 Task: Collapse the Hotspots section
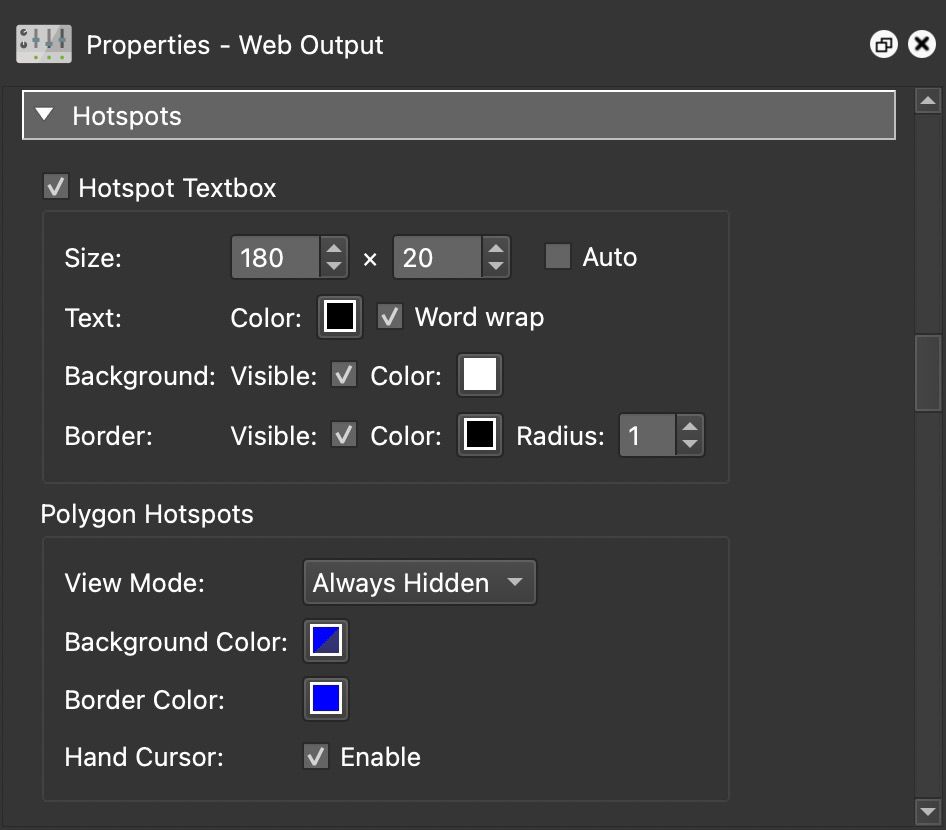coord(44,115)
